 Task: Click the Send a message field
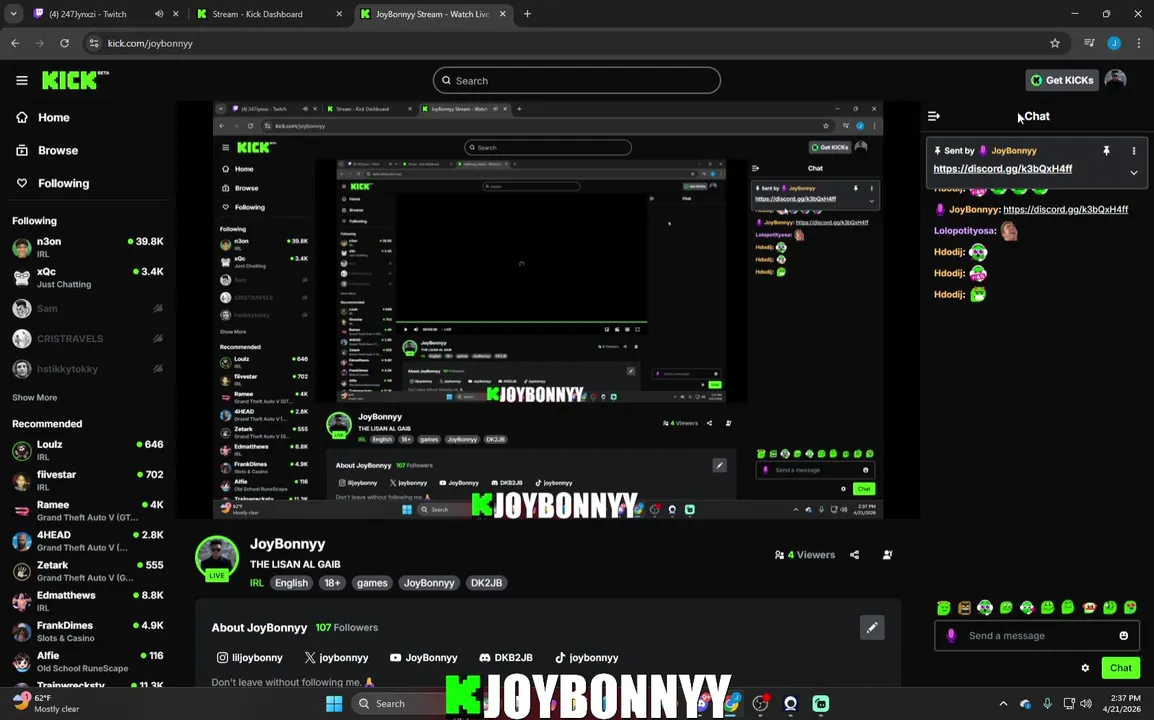[1037, 635]
